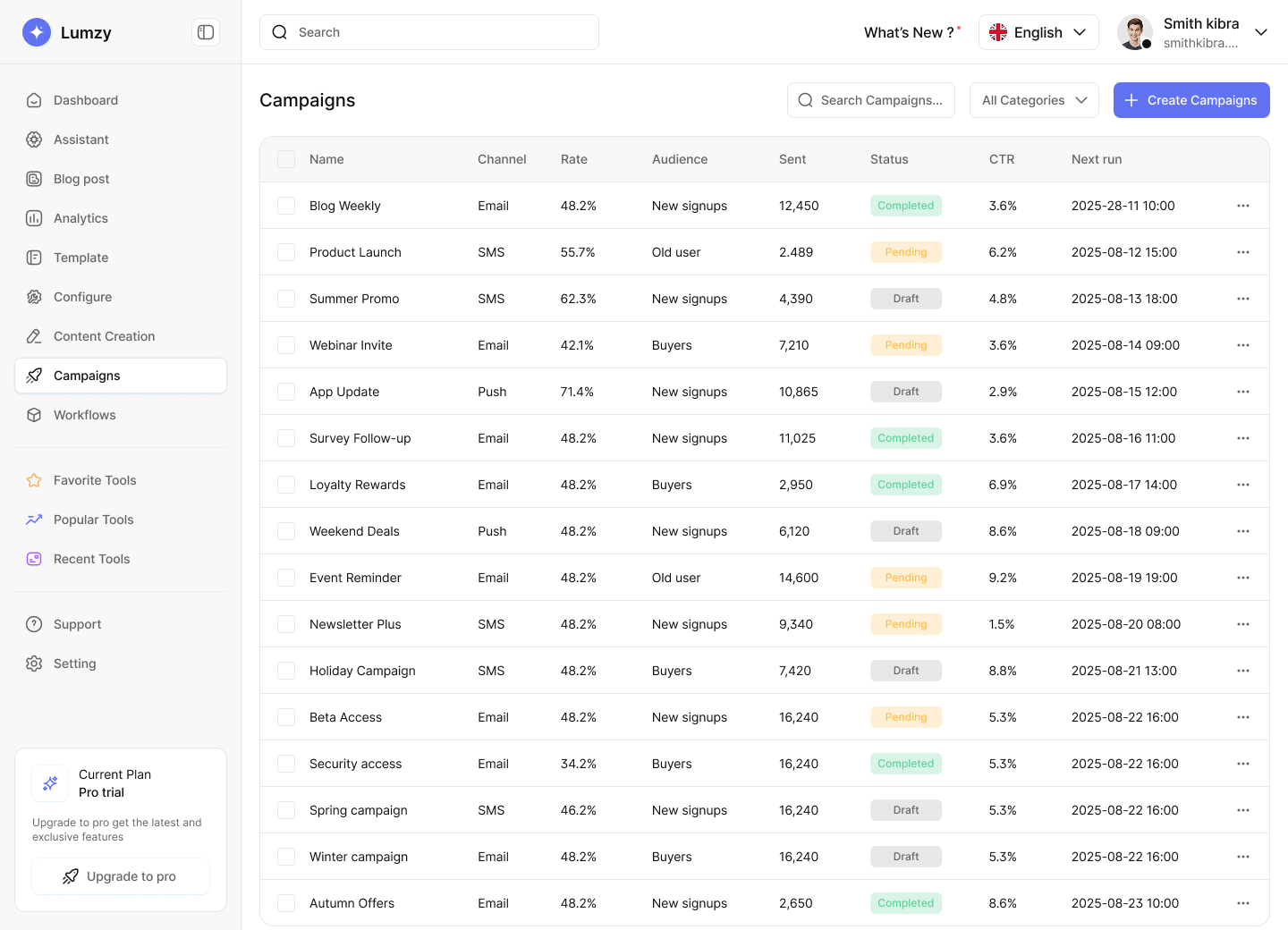Open the Content Creation tool
This screenshot has width=1288, height=930.
pyautogui.click(x=104, y=336)
